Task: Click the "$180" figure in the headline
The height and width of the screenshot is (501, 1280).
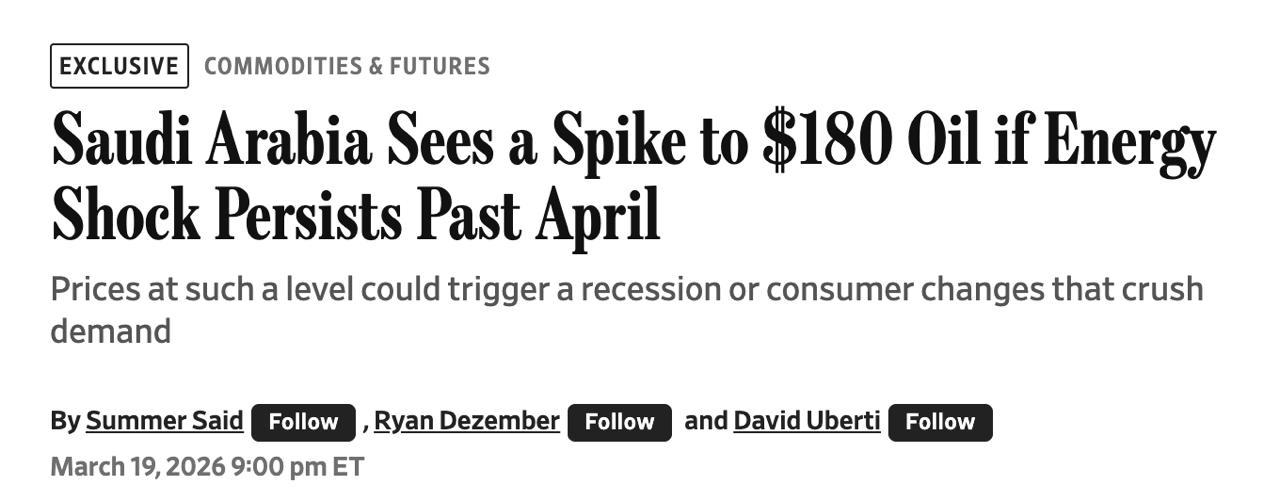Action: (x=826, y=141)
